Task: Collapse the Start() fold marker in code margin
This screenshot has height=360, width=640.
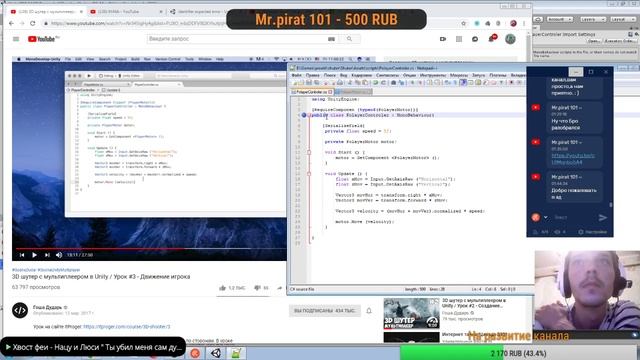Action: pos(309,152)
